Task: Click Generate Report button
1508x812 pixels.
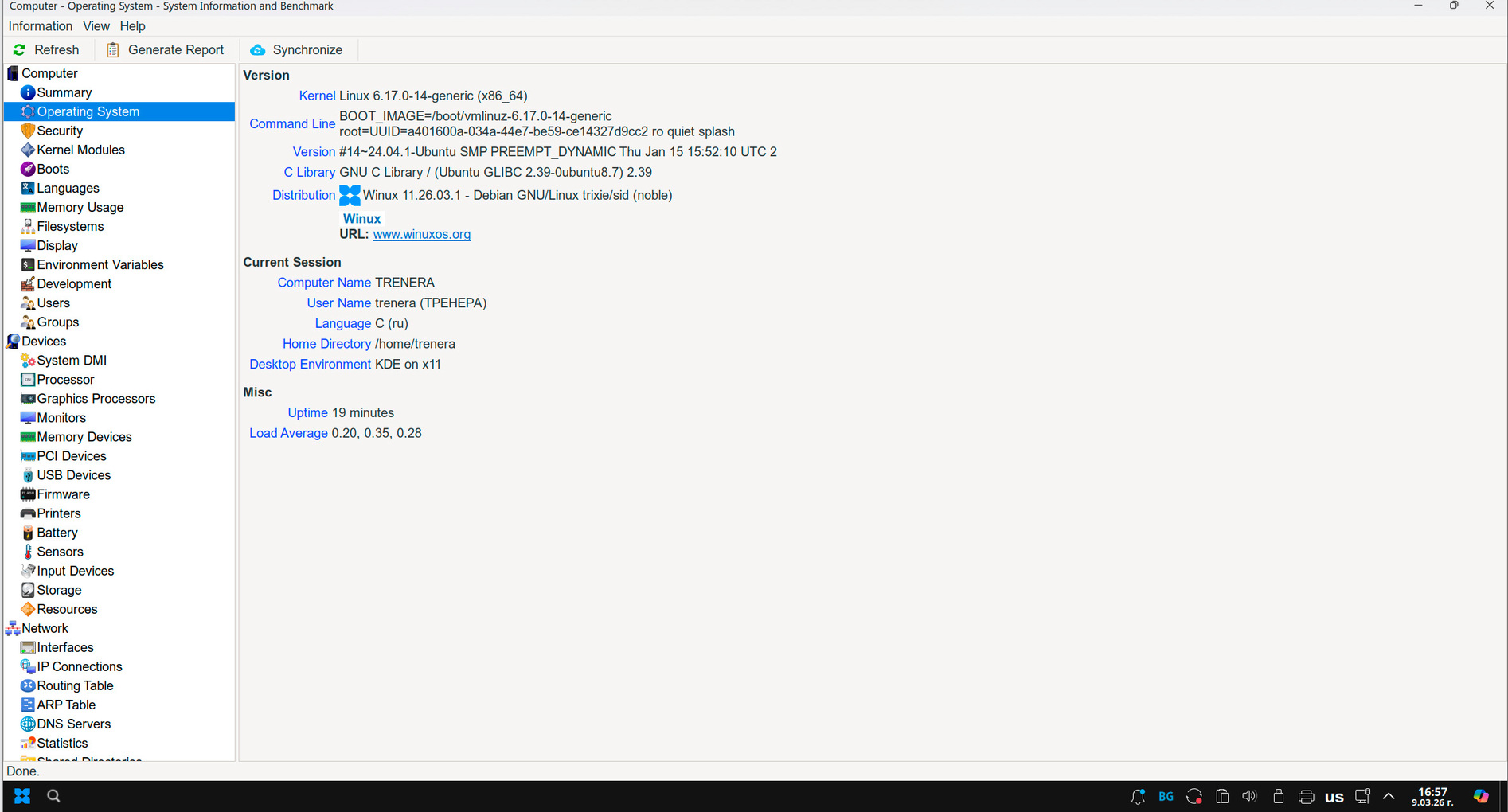Action: pos(166,49)
